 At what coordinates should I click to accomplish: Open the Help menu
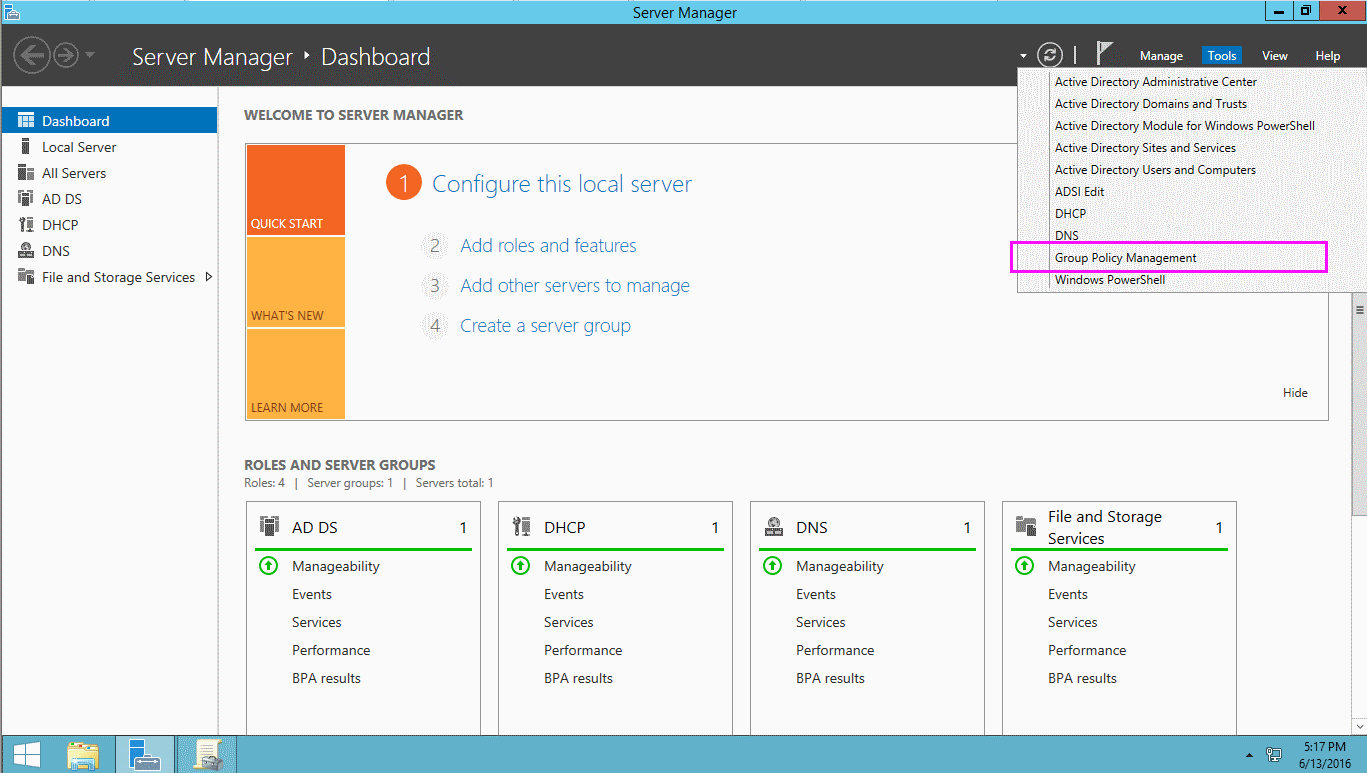(1327, 56)
